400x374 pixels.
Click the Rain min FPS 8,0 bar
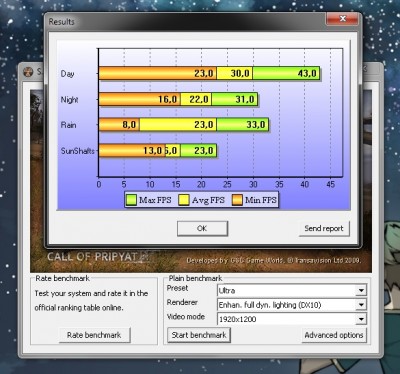click(x=119, y=125)
